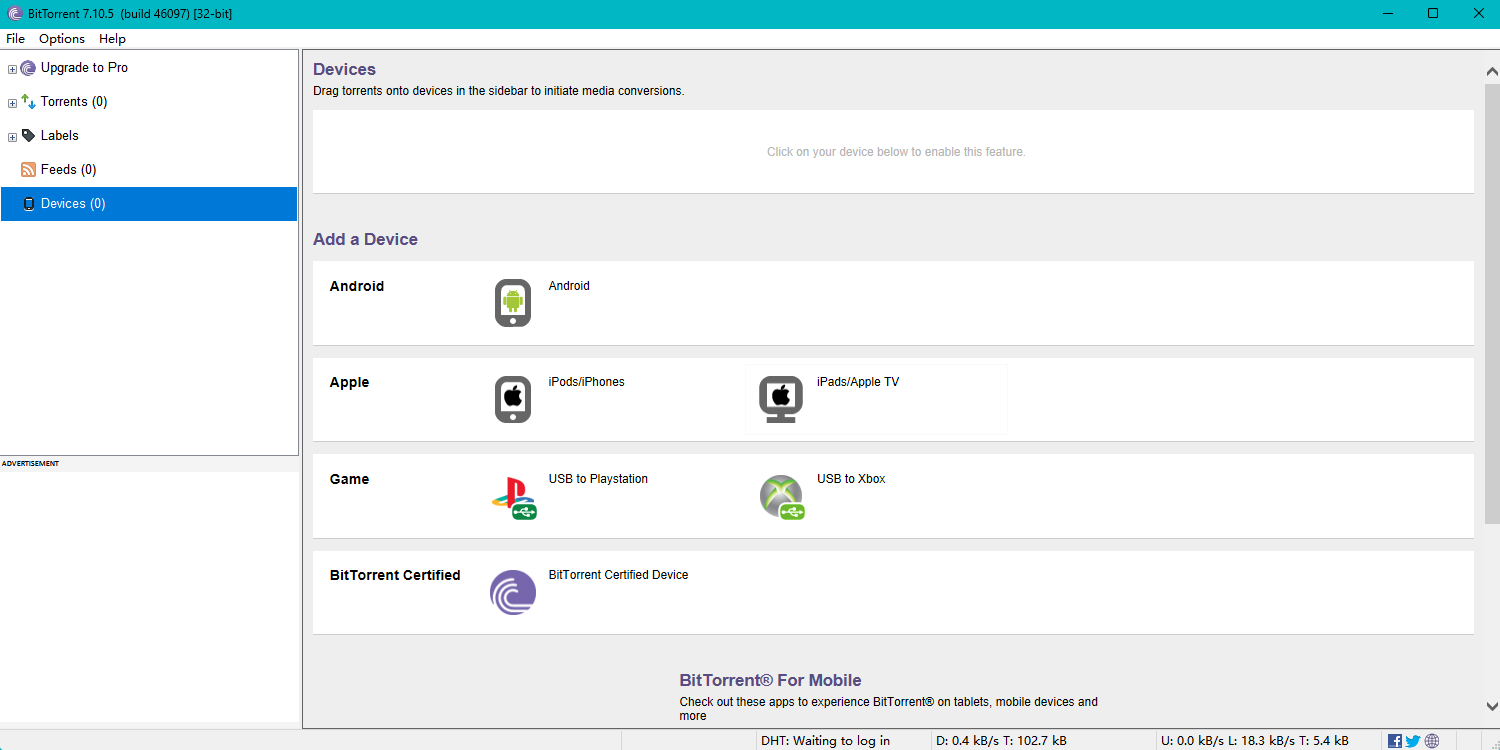Click the Twitter bird icon
Viewport: 1500px width, 750px height.
[x=1413, y=741]
